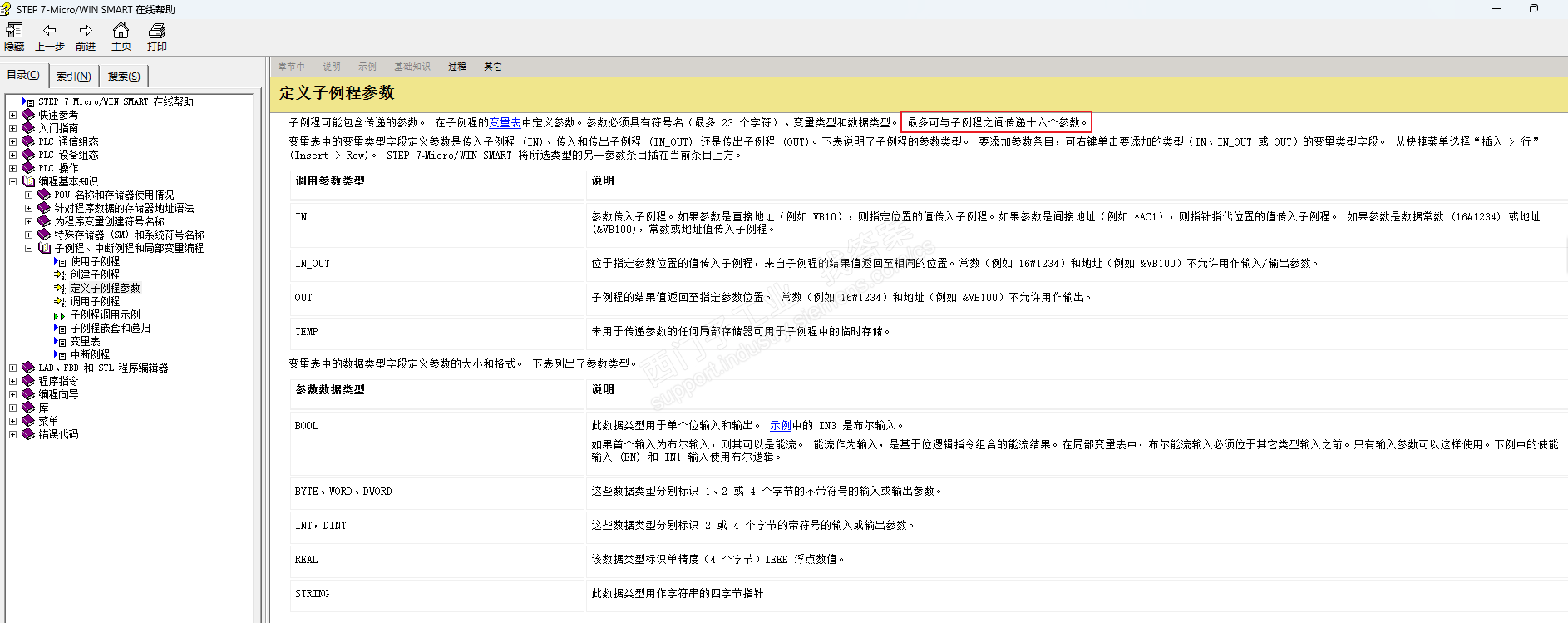The width and height of the screenshot is (1568, 623).
Task: Go back using the 上一步 arrow
Action: [x=50, y=37]
